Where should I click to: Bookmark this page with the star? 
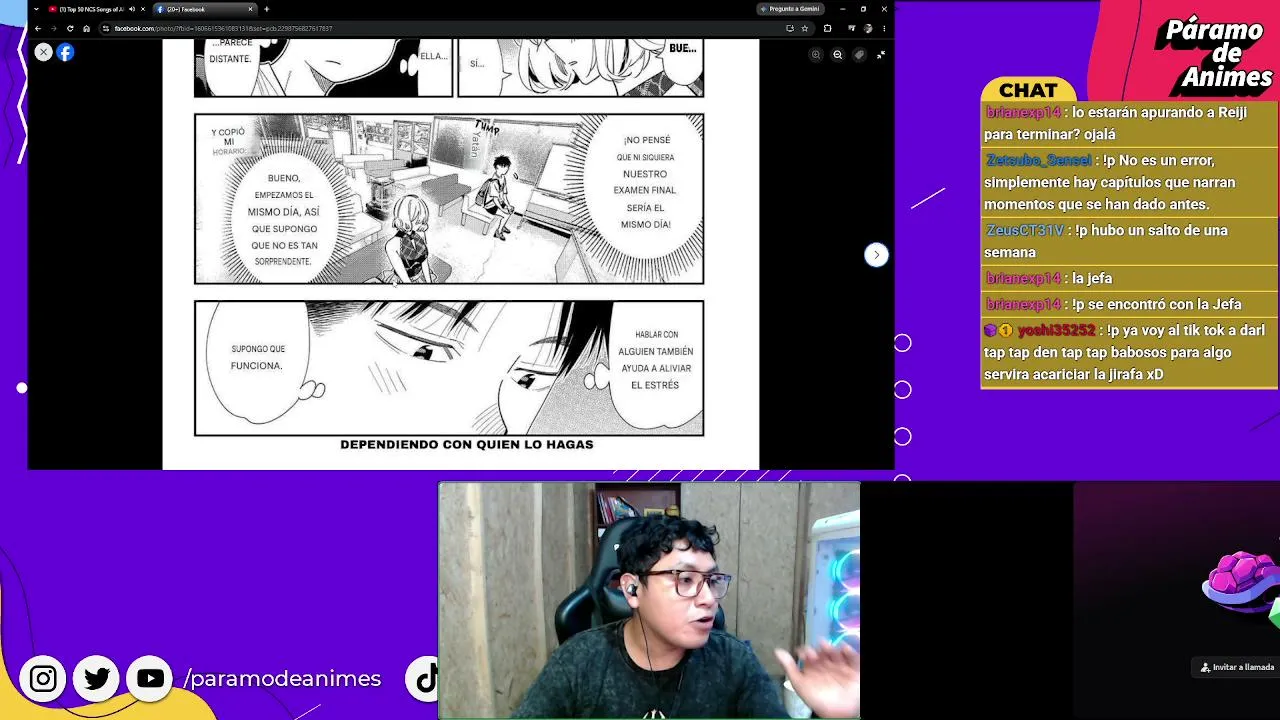tap(804, 28)
